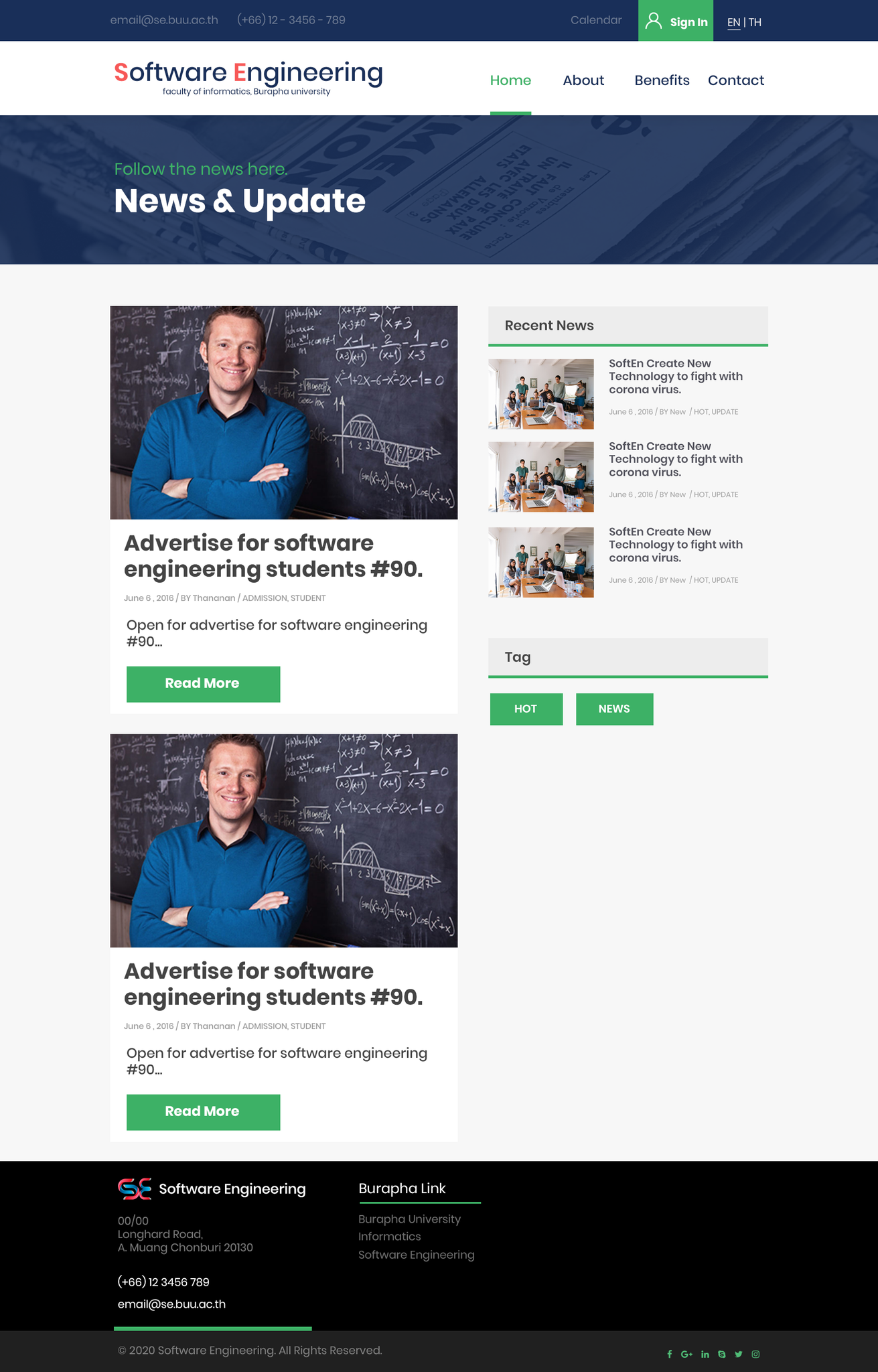Go to the About menu item
878x1372 pixels.
pyautogui.click(x=583, y=80)
